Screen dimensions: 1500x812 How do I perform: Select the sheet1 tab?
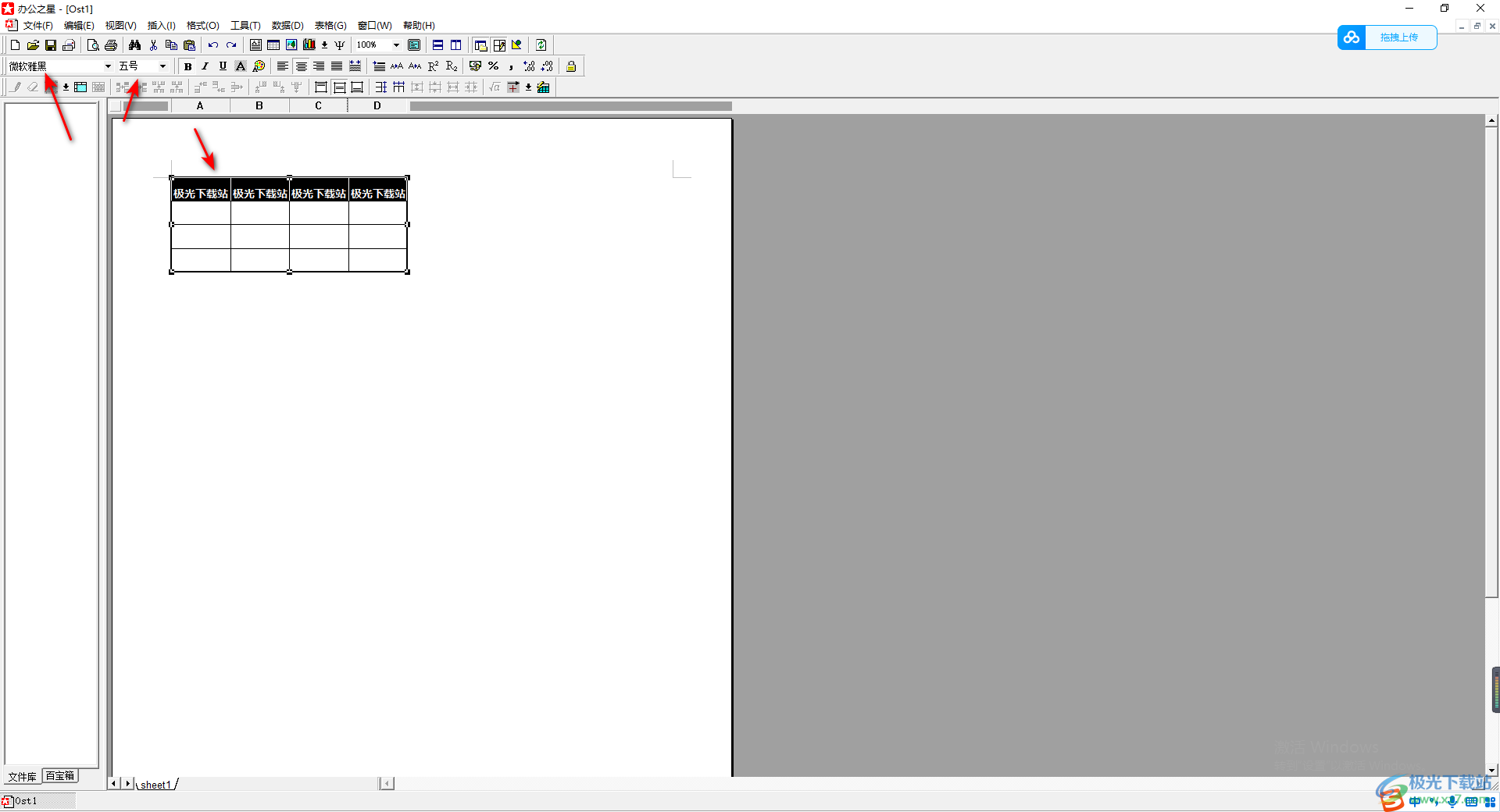pyautogui.click(x=155, y=785)
